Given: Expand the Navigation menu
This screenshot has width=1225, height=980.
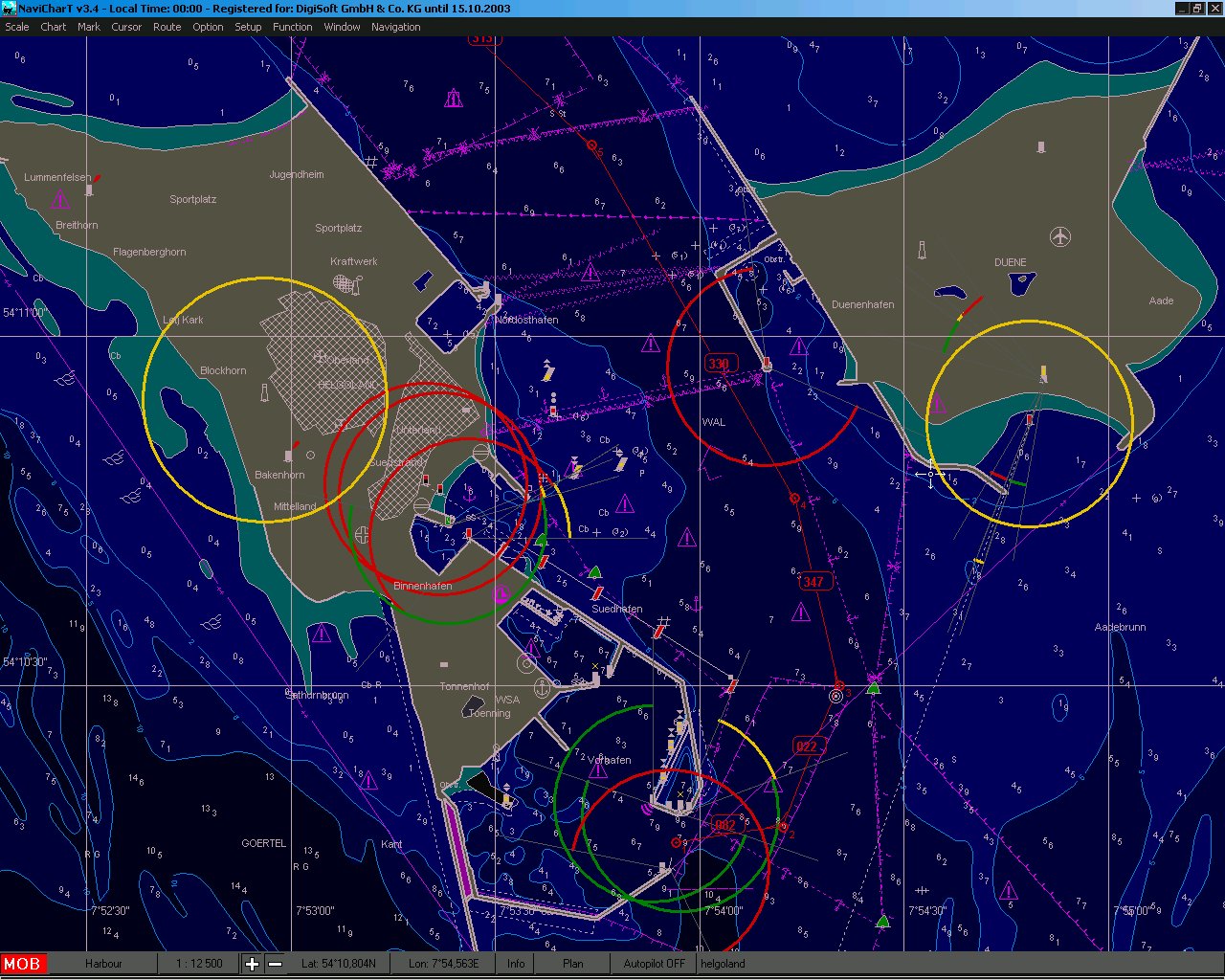Looking at the screenshot, I should pyautogui.click(x=395, y=27).
